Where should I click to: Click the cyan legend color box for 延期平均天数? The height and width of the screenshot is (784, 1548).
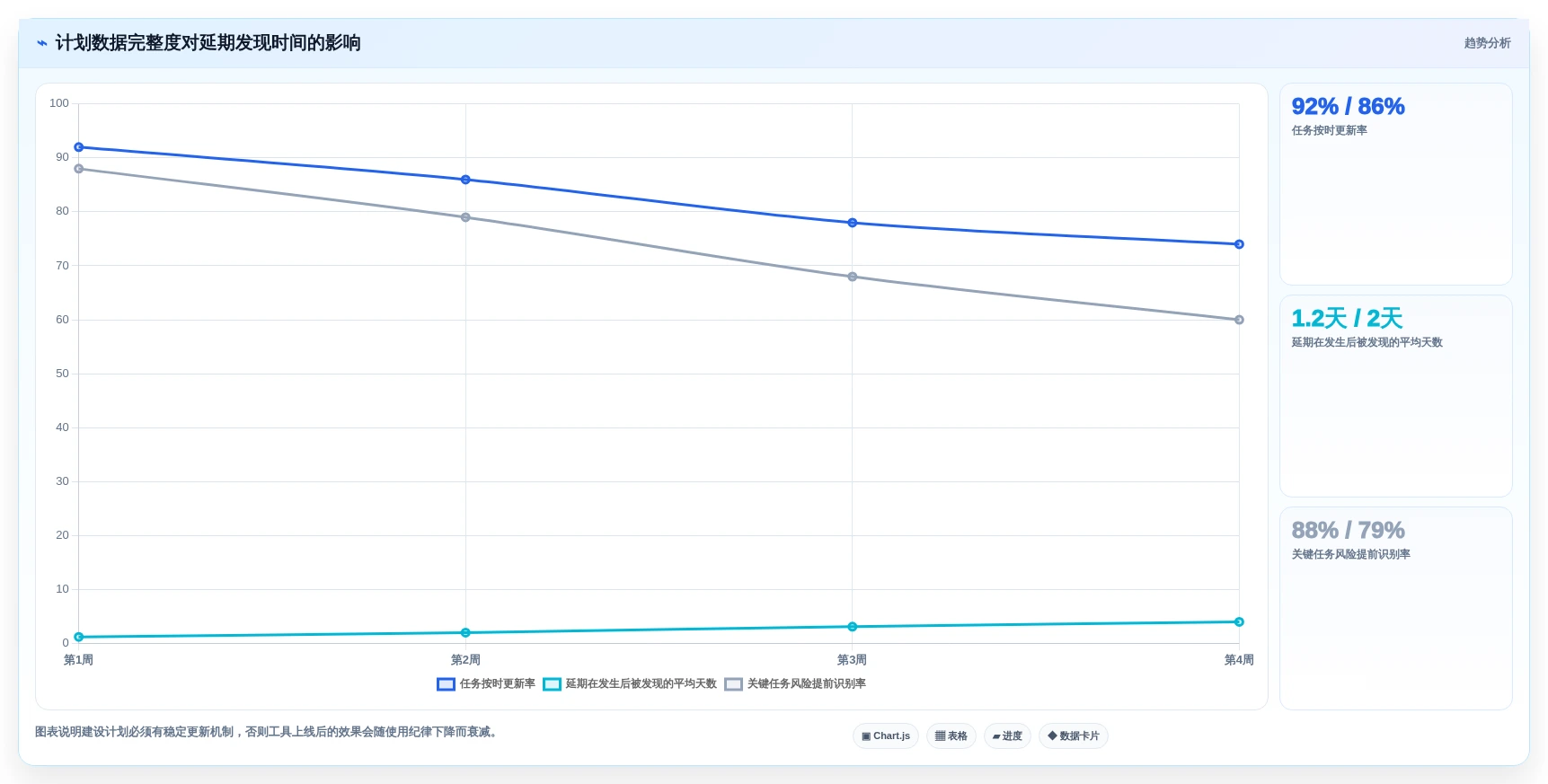click(x=552, y=684)
